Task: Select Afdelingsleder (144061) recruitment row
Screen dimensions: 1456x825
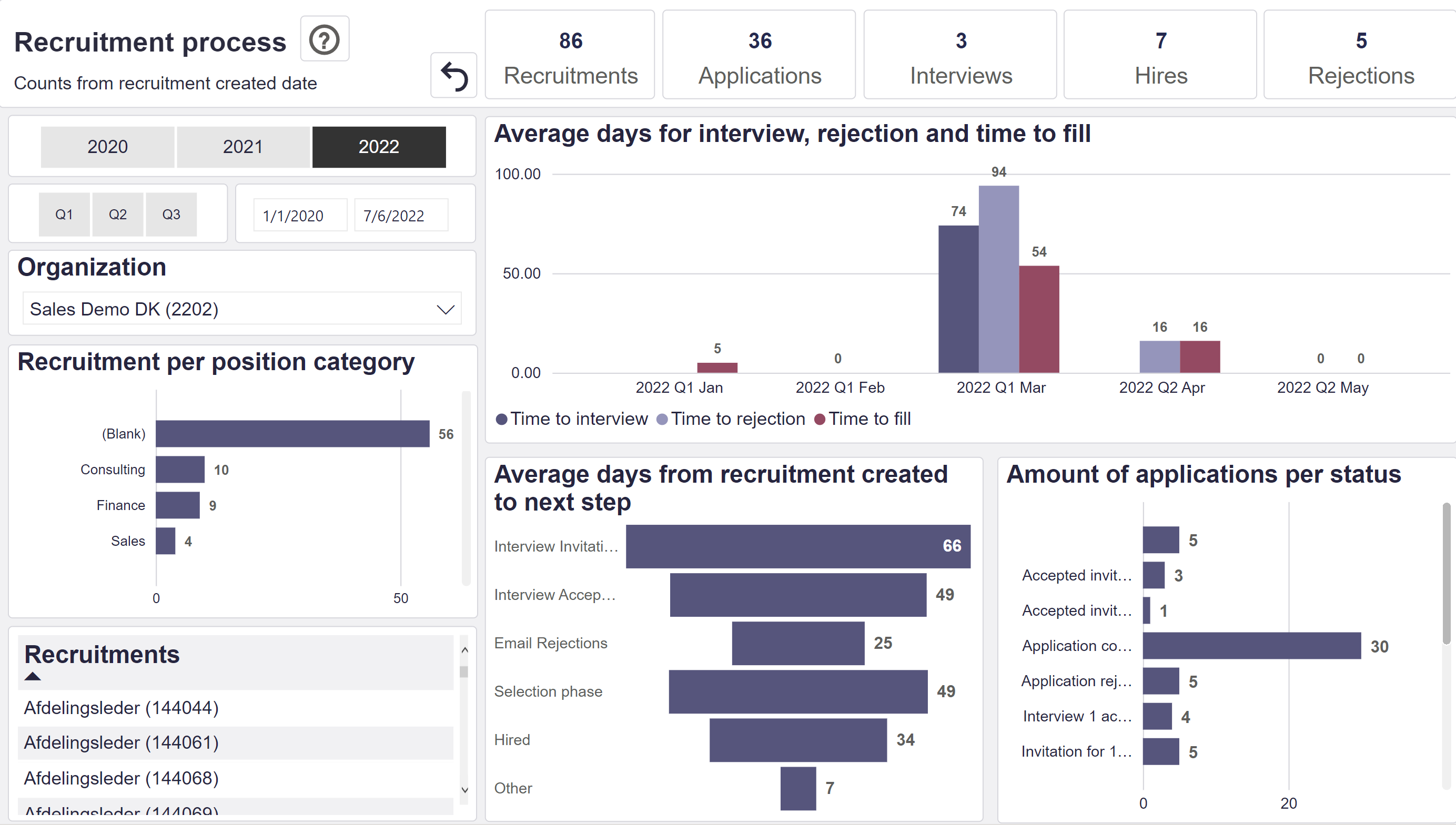Action: (236, 743)
